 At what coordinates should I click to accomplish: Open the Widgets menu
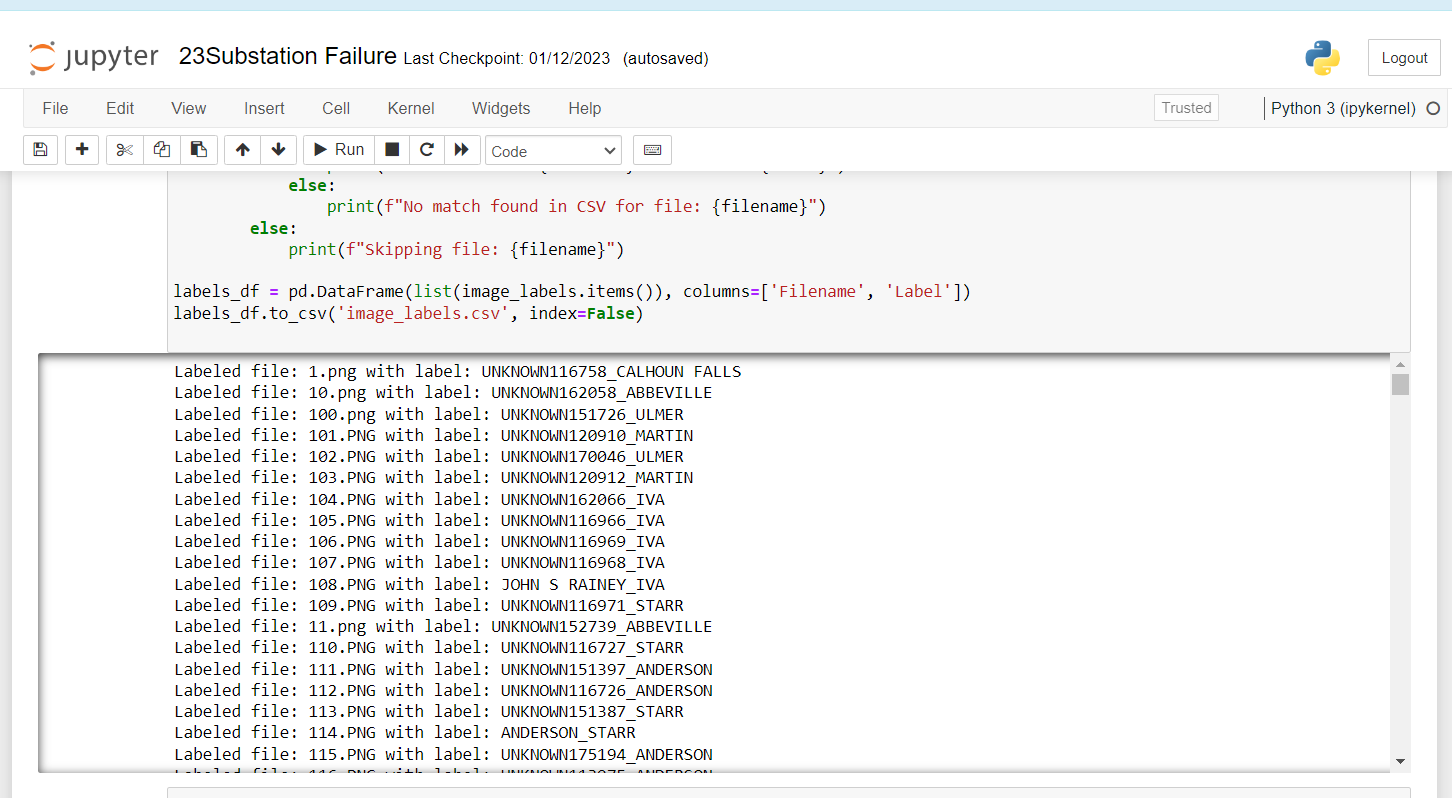tap(500, 108)
